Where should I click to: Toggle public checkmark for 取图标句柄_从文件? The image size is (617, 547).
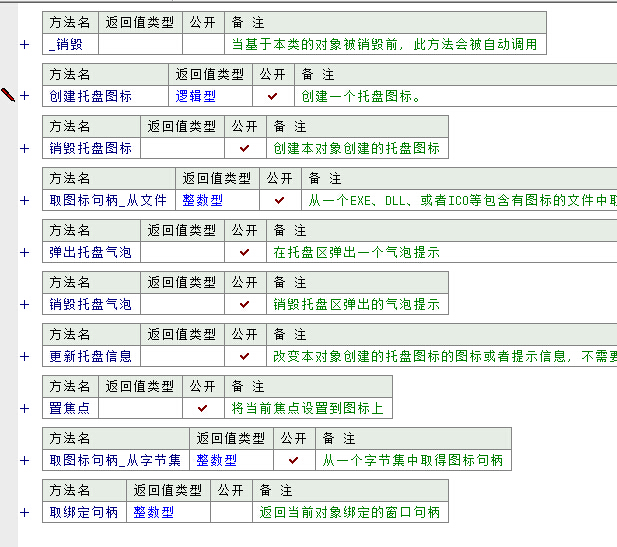pyautogui.click(x=280, y=200)
